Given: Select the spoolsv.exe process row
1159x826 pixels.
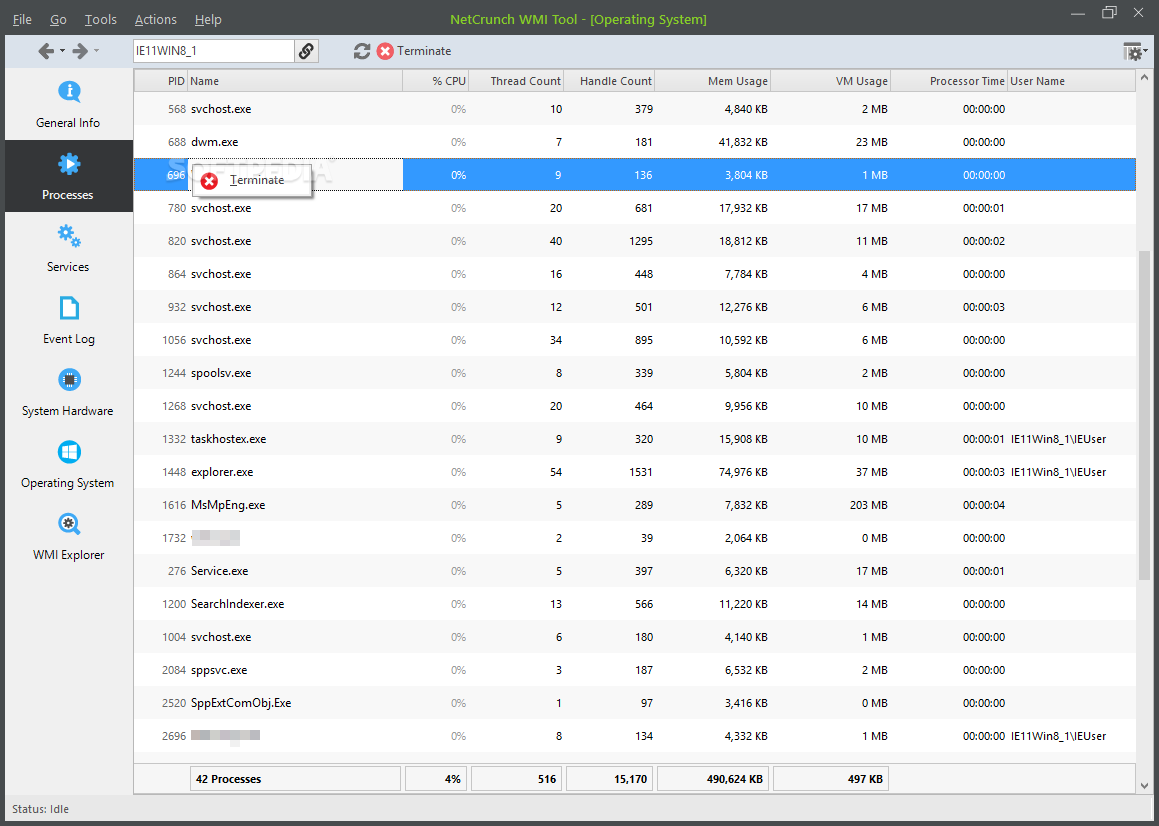Looking at the screenshot, I should (634, 373).
